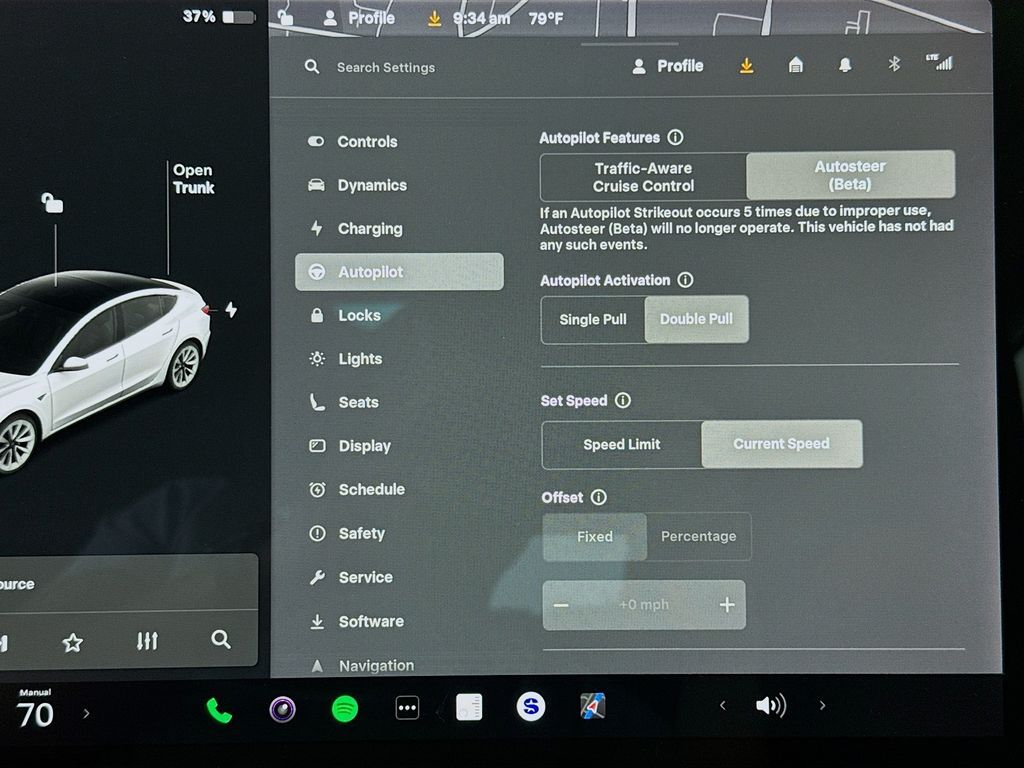The width and height of the screenshot is (1024, 768).
Task: Lower volume with the left chevron
Action: coord(722,705)
